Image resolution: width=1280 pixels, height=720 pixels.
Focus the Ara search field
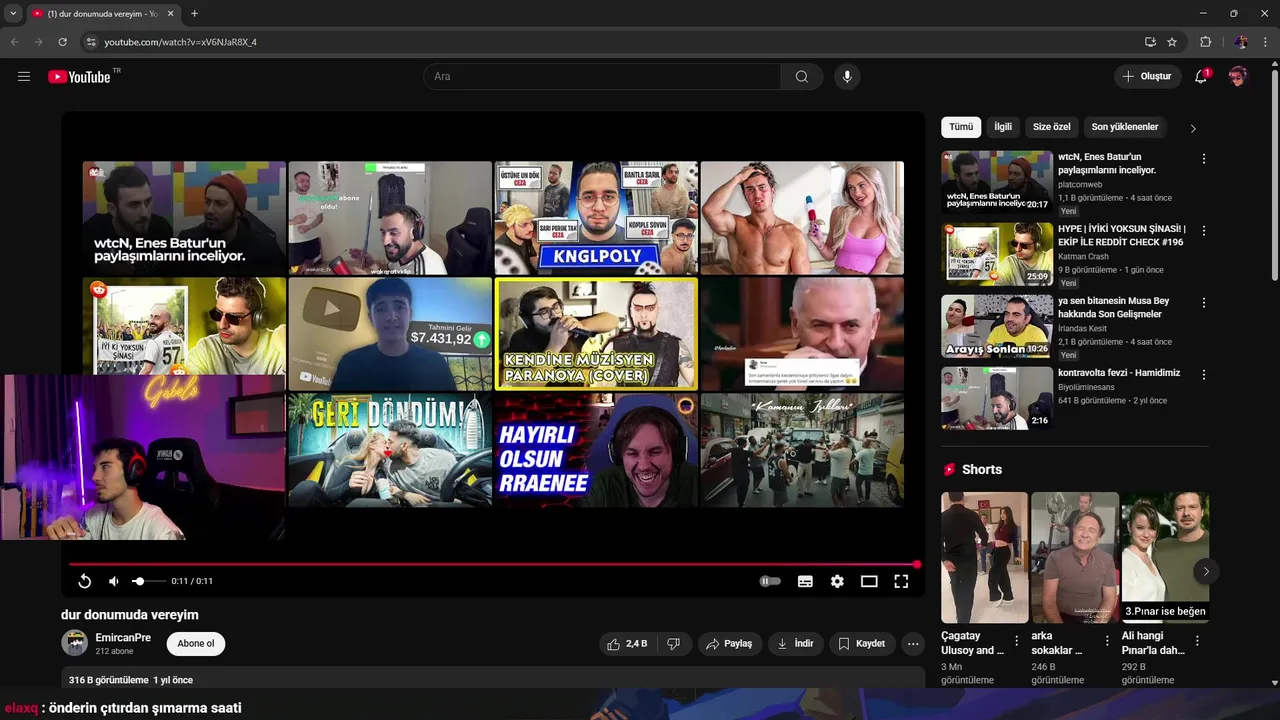[x=602, y=76]
